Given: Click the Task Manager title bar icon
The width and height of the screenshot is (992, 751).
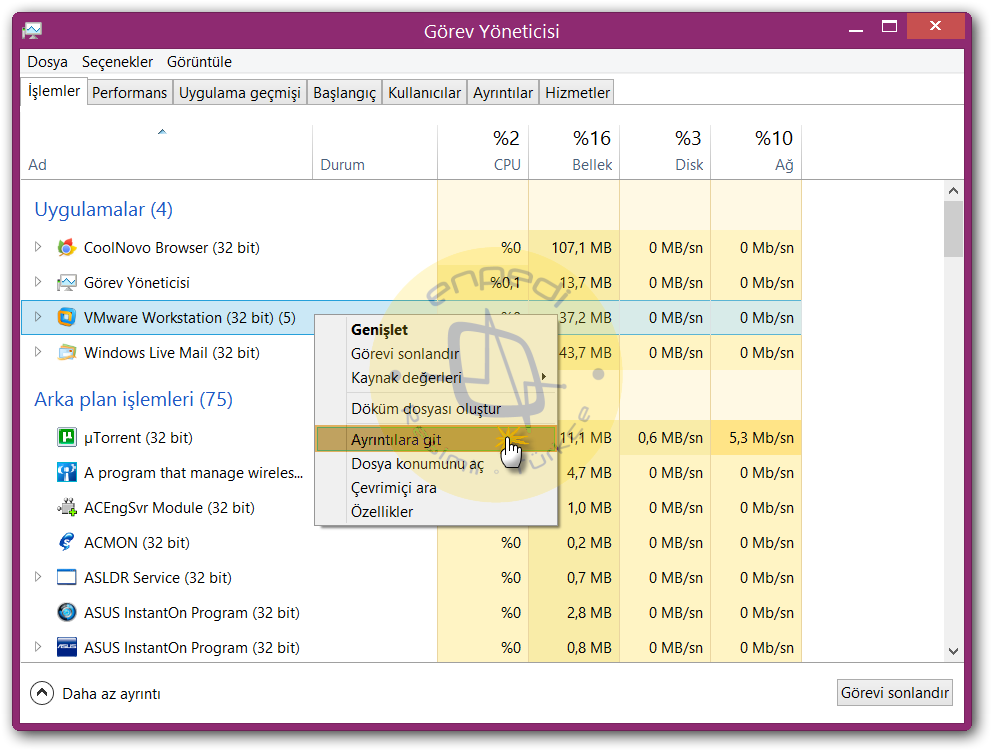Looking at the screenshot, I should [x=32, y=30].
